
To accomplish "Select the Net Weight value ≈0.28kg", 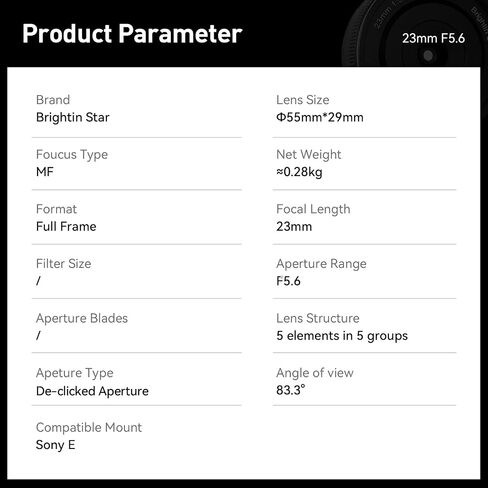I will [299, 172].
